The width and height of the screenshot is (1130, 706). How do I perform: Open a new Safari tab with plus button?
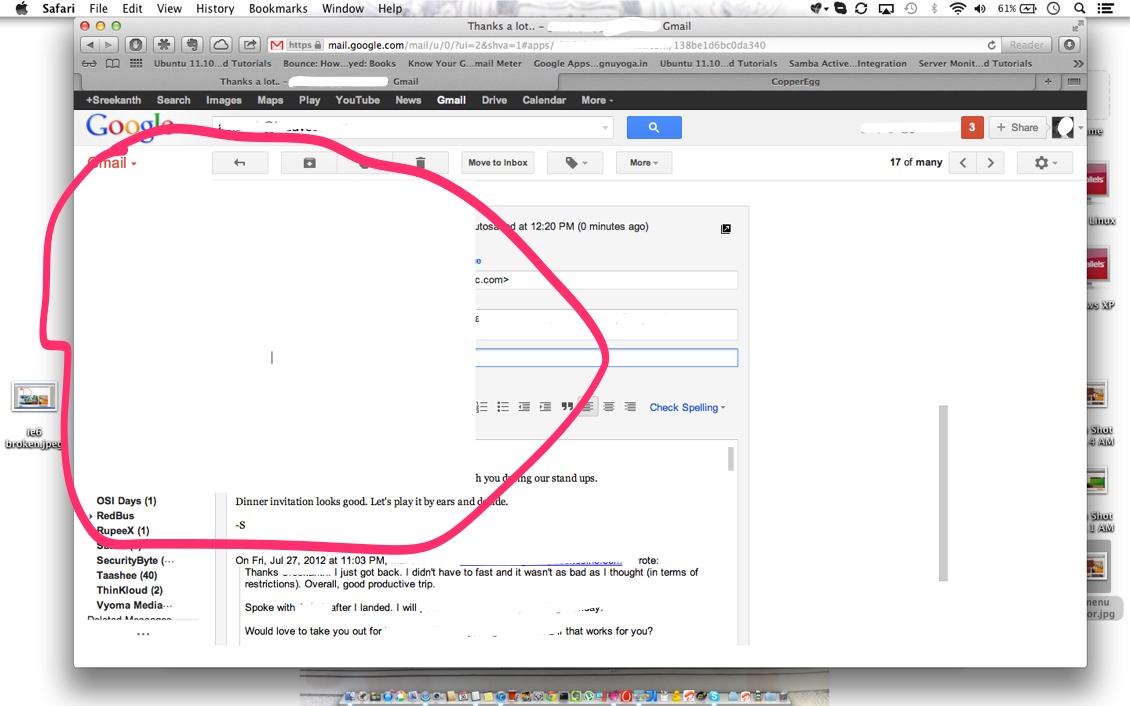pos(1048,81)
